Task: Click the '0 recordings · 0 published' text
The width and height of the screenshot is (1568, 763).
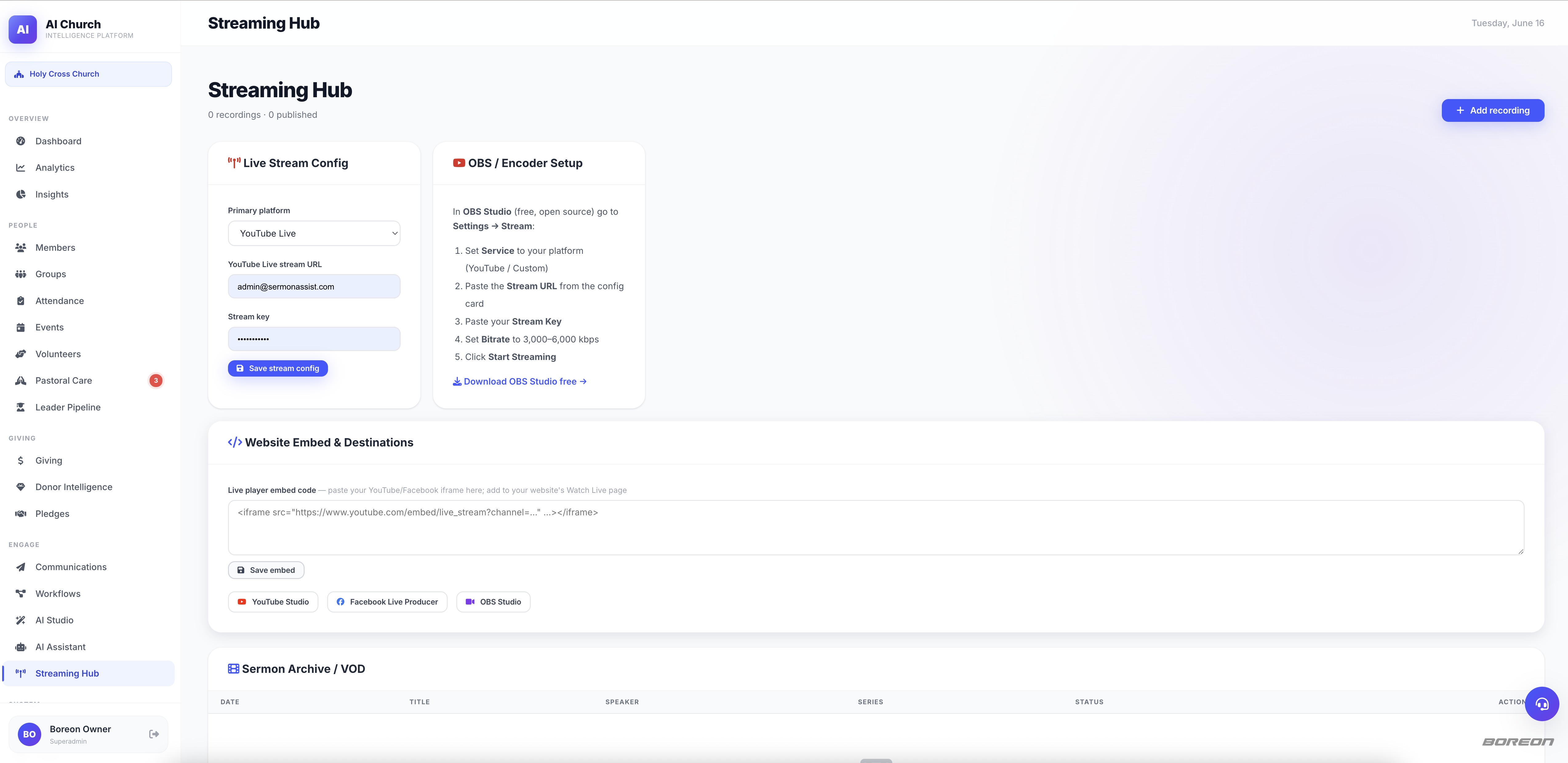Action: pos(262,115)
